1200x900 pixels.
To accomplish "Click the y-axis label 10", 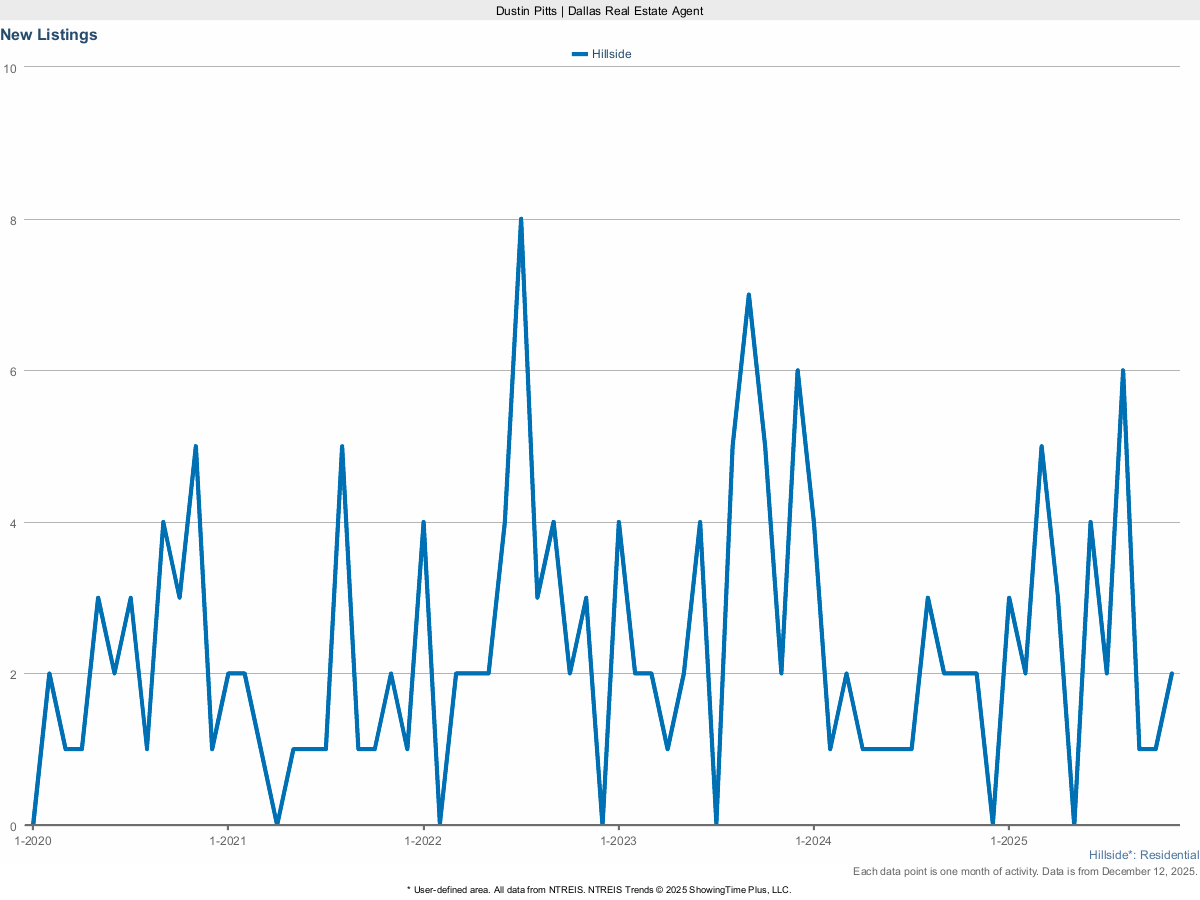I will tap(11, 68).
